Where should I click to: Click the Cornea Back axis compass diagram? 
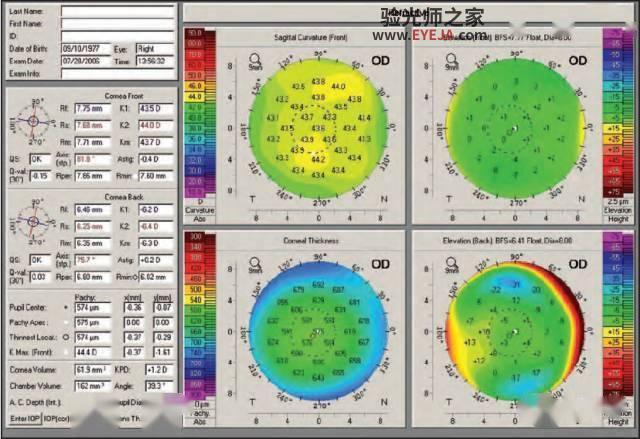tap(33, 222)
